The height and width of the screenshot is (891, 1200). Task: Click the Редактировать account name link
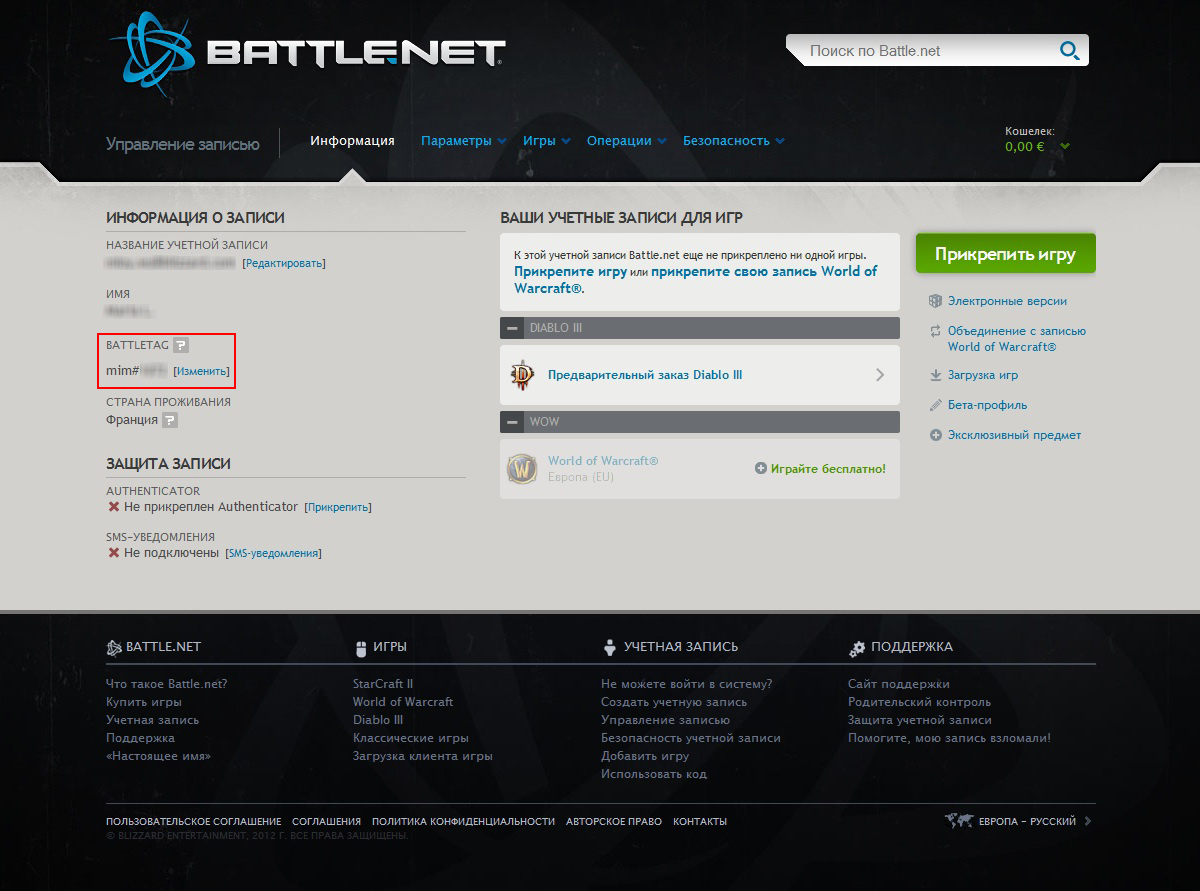tap(284, 263)
